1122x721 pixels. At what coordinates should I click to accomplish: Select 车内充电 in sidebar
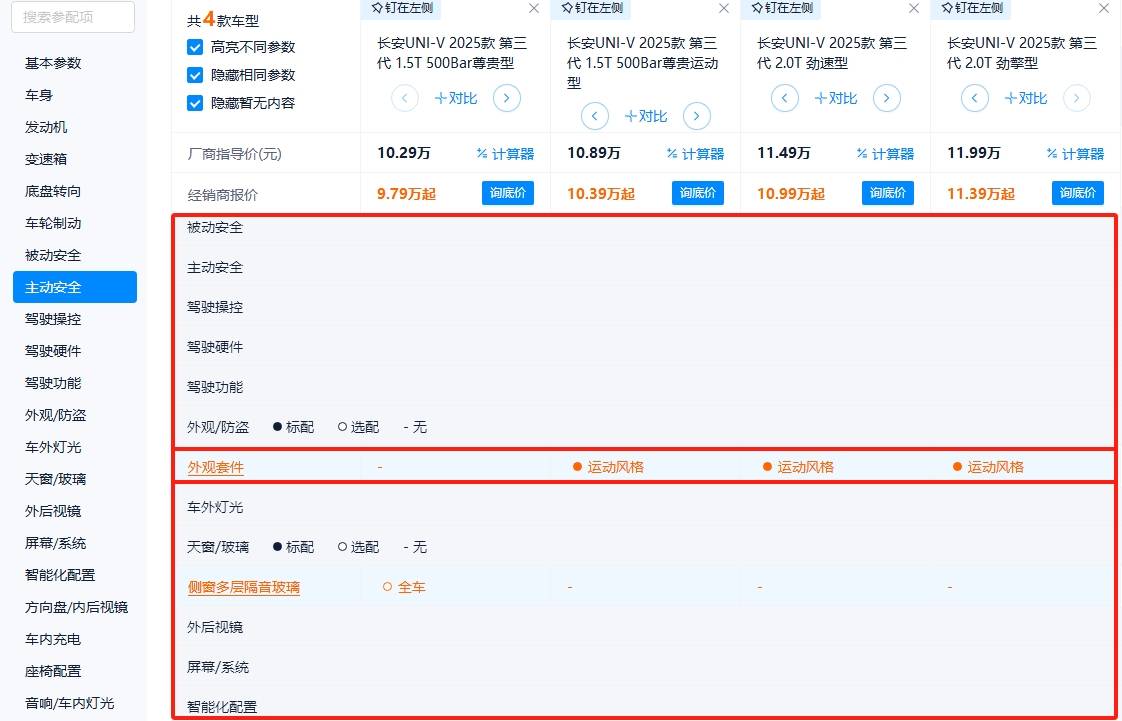(53, 639)
